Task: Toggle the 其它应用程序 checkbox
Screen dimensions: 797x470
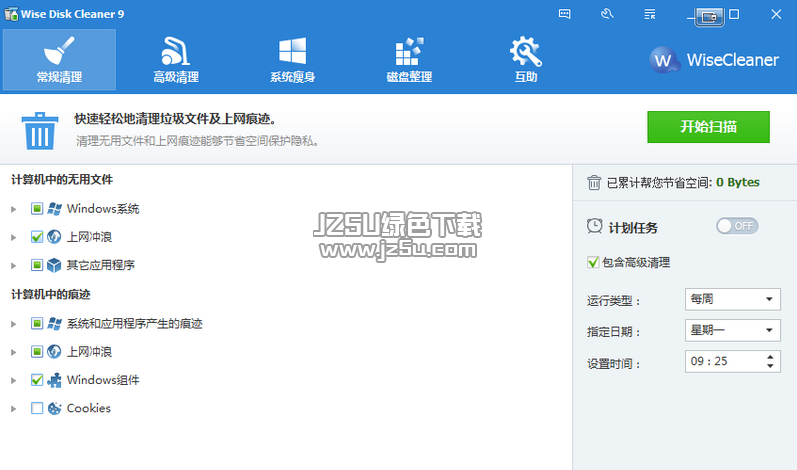Action: pyautogui.click(x=37, y=265)
